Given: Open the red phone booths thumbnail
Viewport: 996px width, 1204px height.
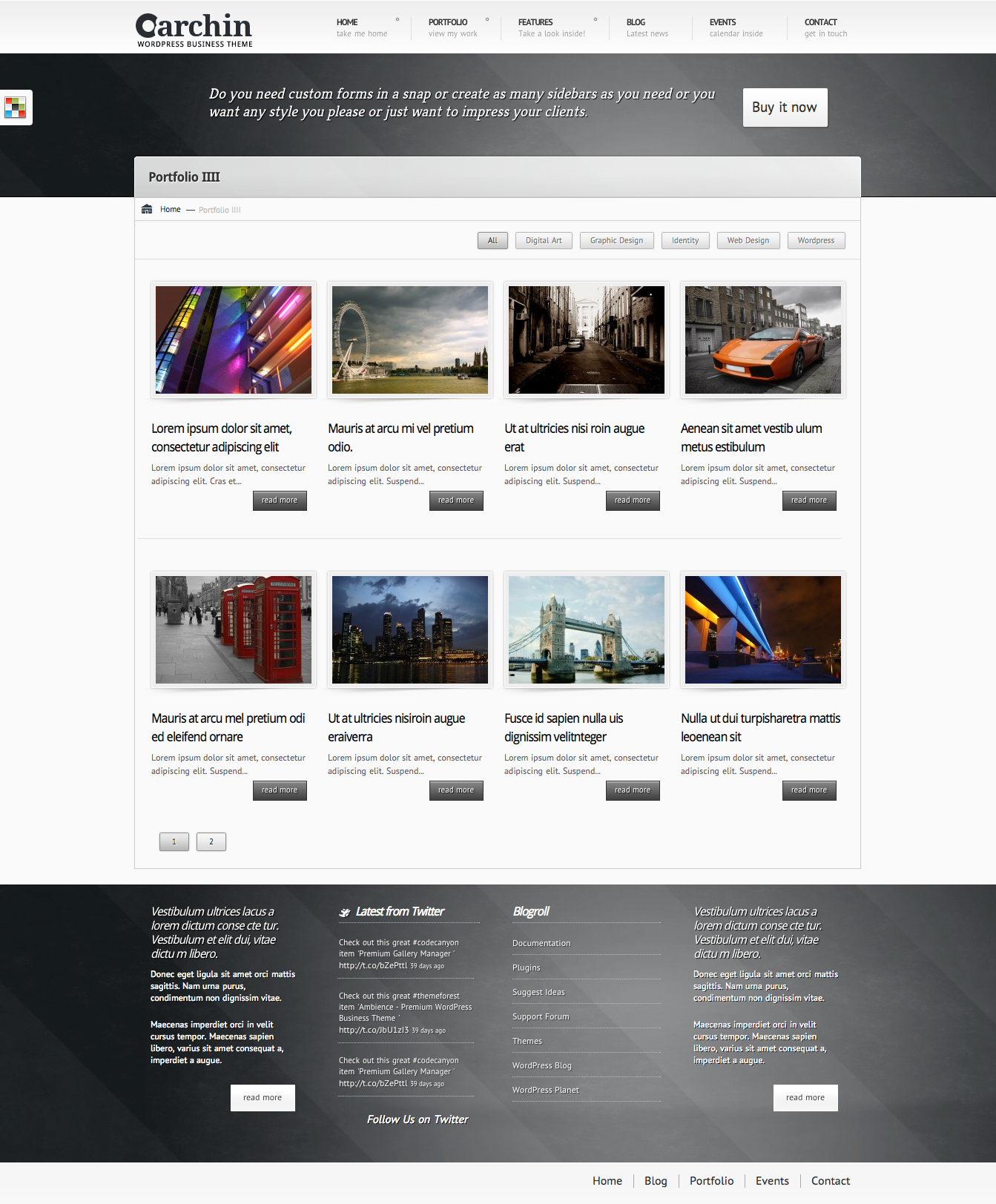Looking at the screenshot, I should tap(234, 629).
